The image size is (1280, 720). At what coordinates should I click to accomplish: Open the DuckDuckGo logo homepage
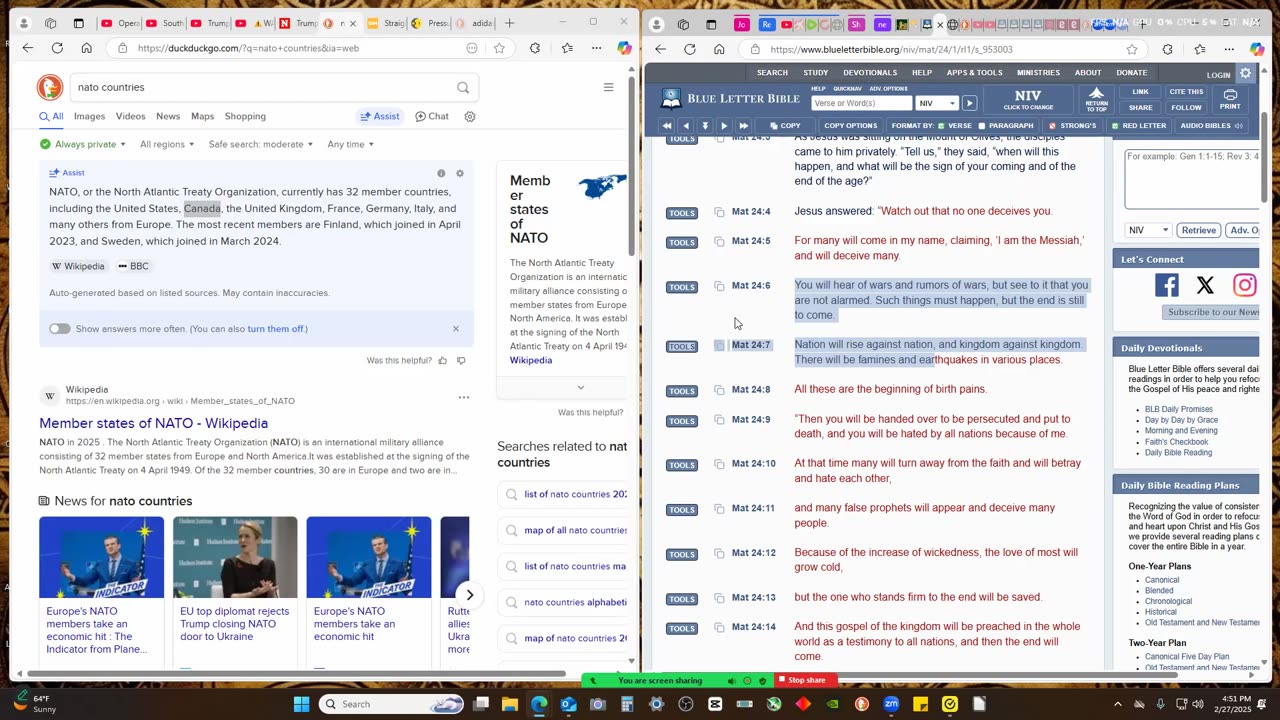49,87
